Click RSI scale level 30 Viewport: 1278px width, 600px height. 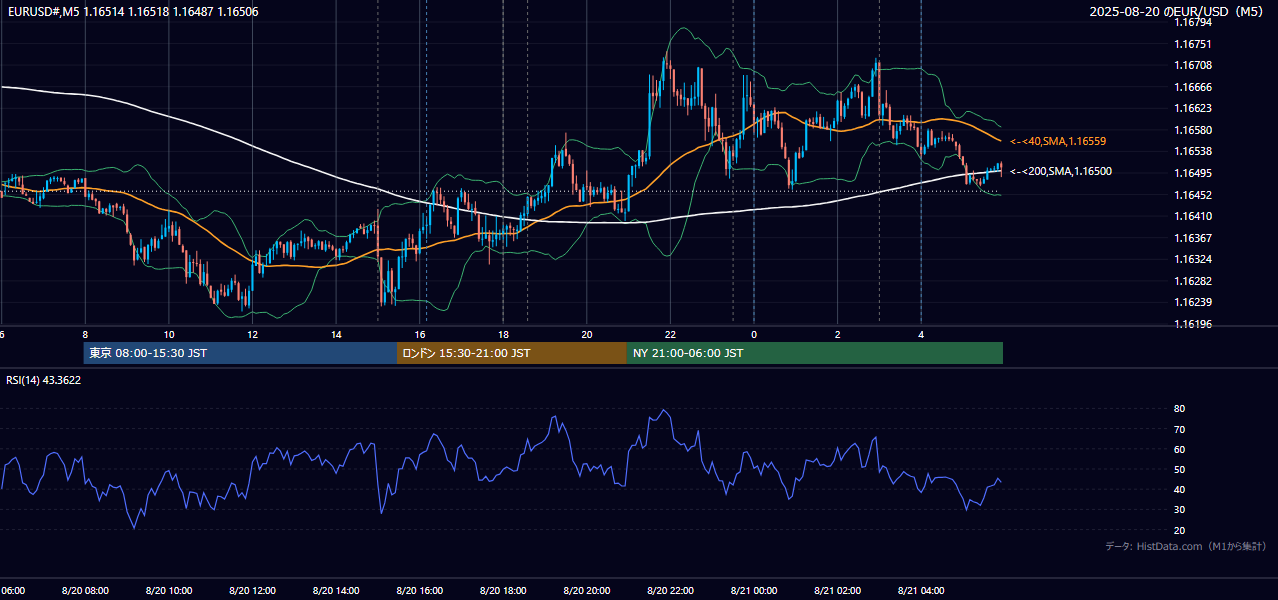1179,510
